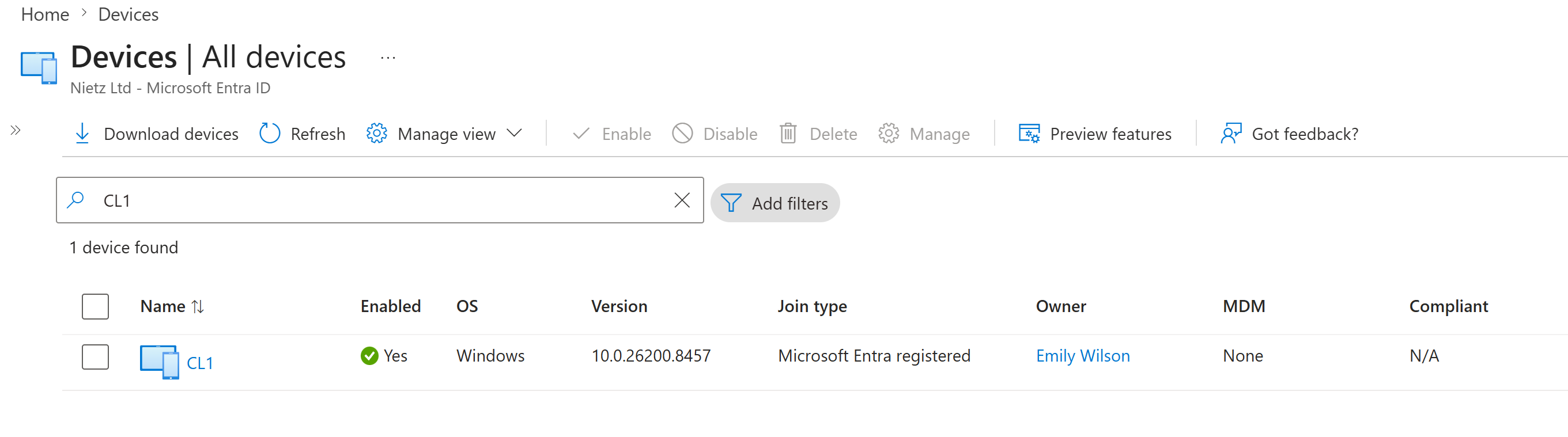Click the Delete trash can icon
This screenshot has height=437, width=1568.
click(788, 133)
